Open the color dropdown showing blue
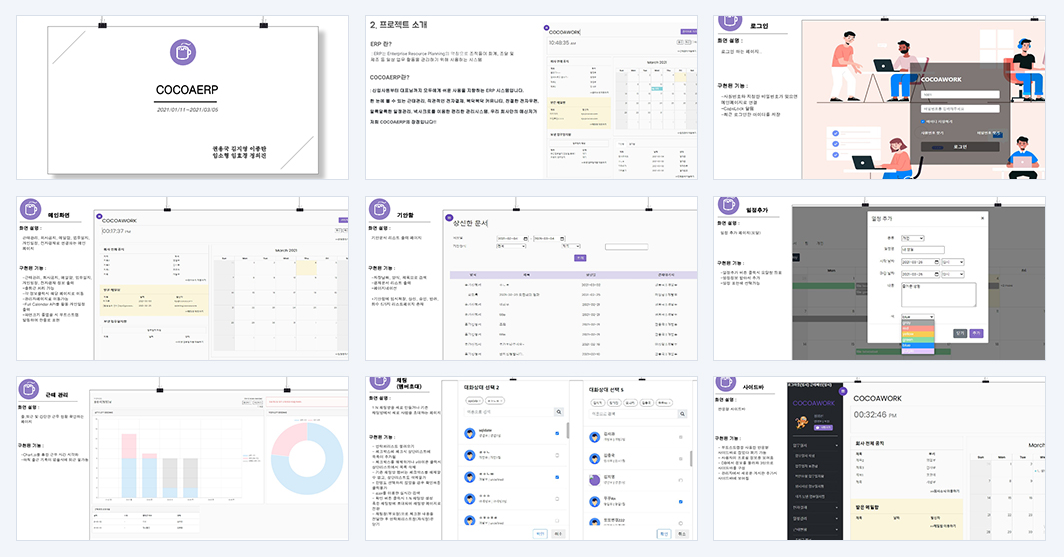Screen dimensions: 1064x557 (x=917, y=317)
